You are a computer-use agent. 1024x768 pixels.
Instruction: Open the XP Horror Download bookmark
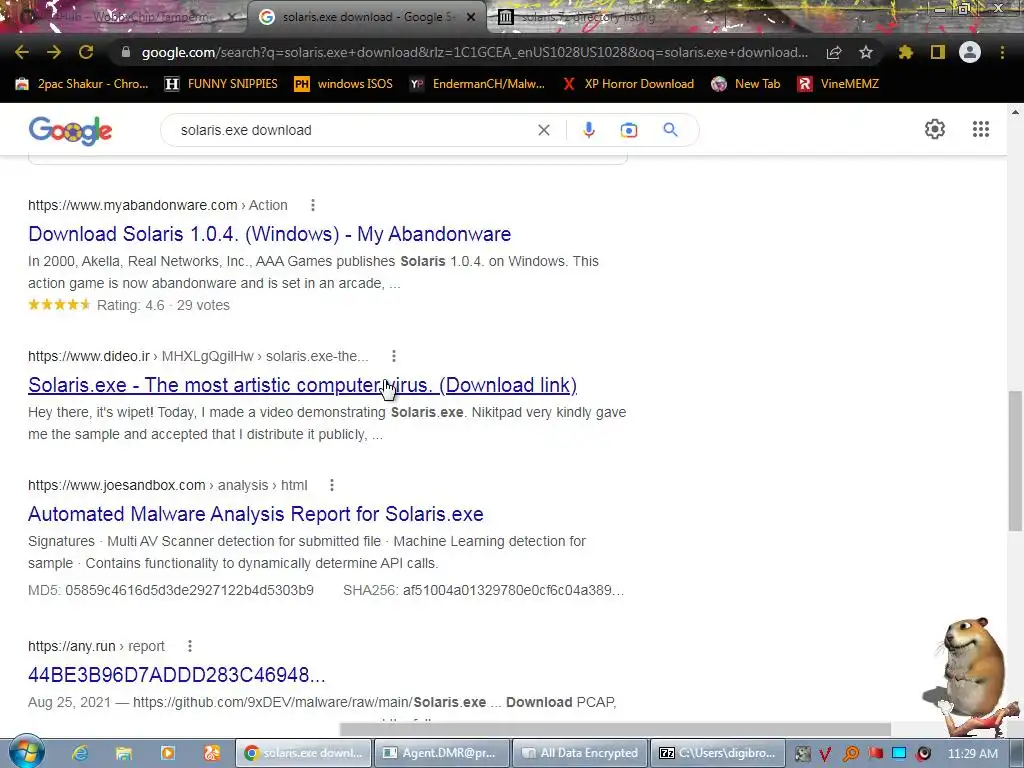[x=628, y=84]
